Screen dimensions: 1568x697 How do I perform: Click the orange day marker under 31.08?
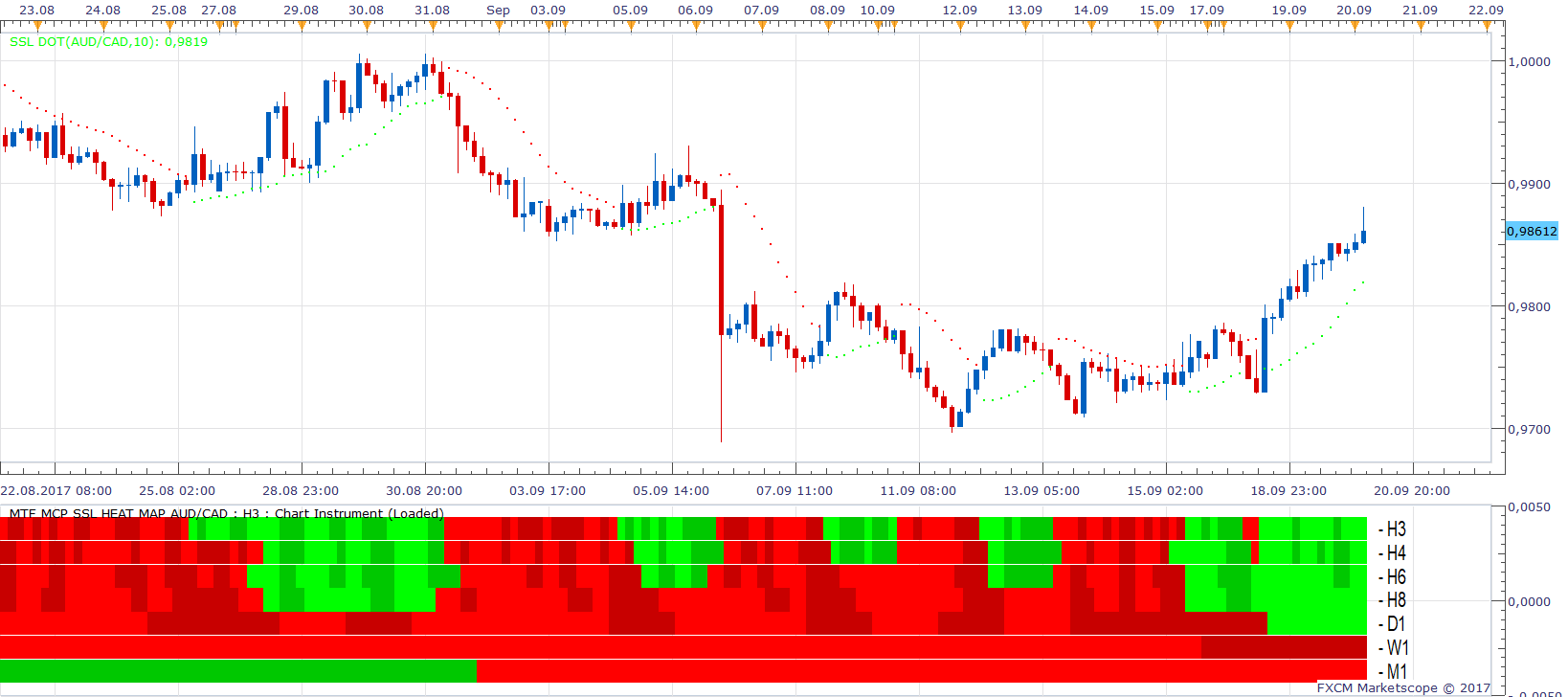click(x=433, y=26)
